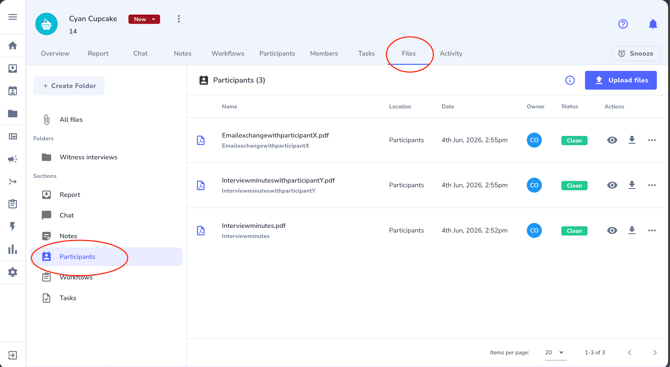Click the Date column header
The image size is (670, 367).
pyautogui.click(x=448, y=106)
